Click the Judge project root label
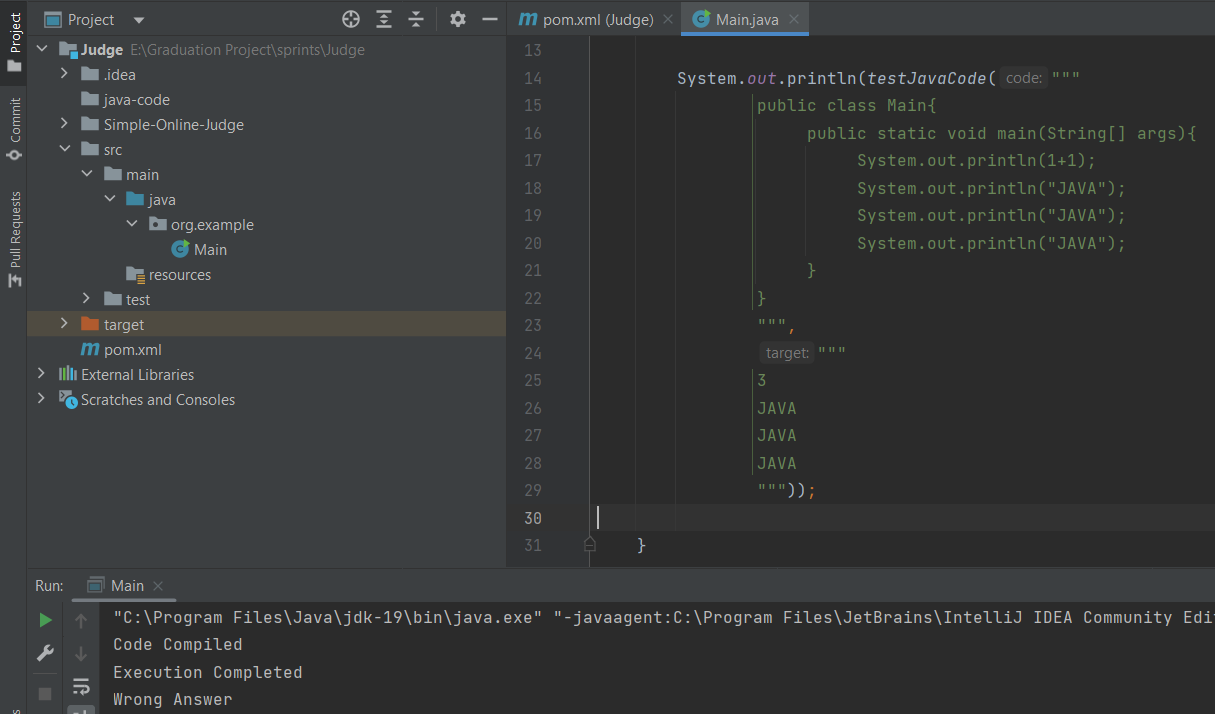The width and height of the screenshot is (1215, 714). click(102, 49)
